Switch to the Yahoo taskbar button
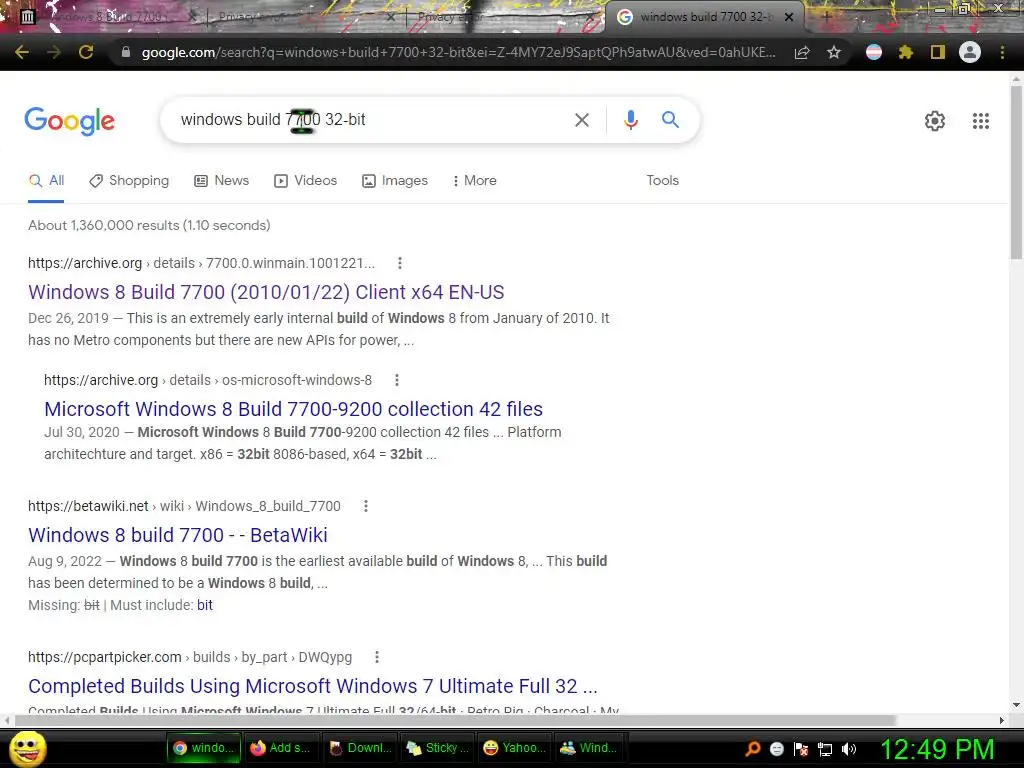 pyautogui.click(x=515, y=748)
